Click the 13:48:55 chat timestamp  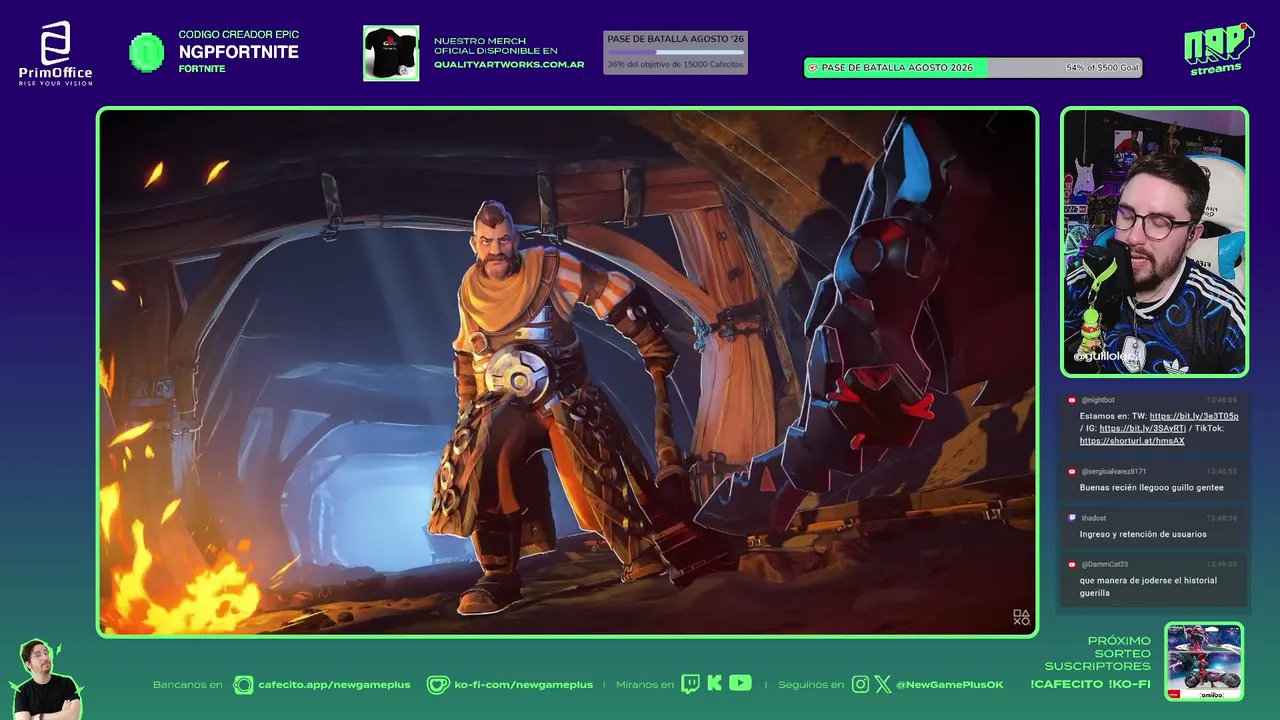[x=1221, y=471]
